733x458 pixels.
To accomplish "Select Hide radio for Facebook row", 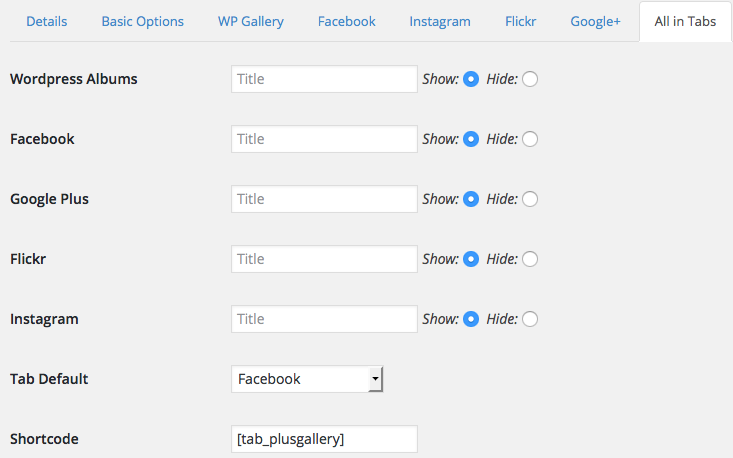I will point(530,139).
